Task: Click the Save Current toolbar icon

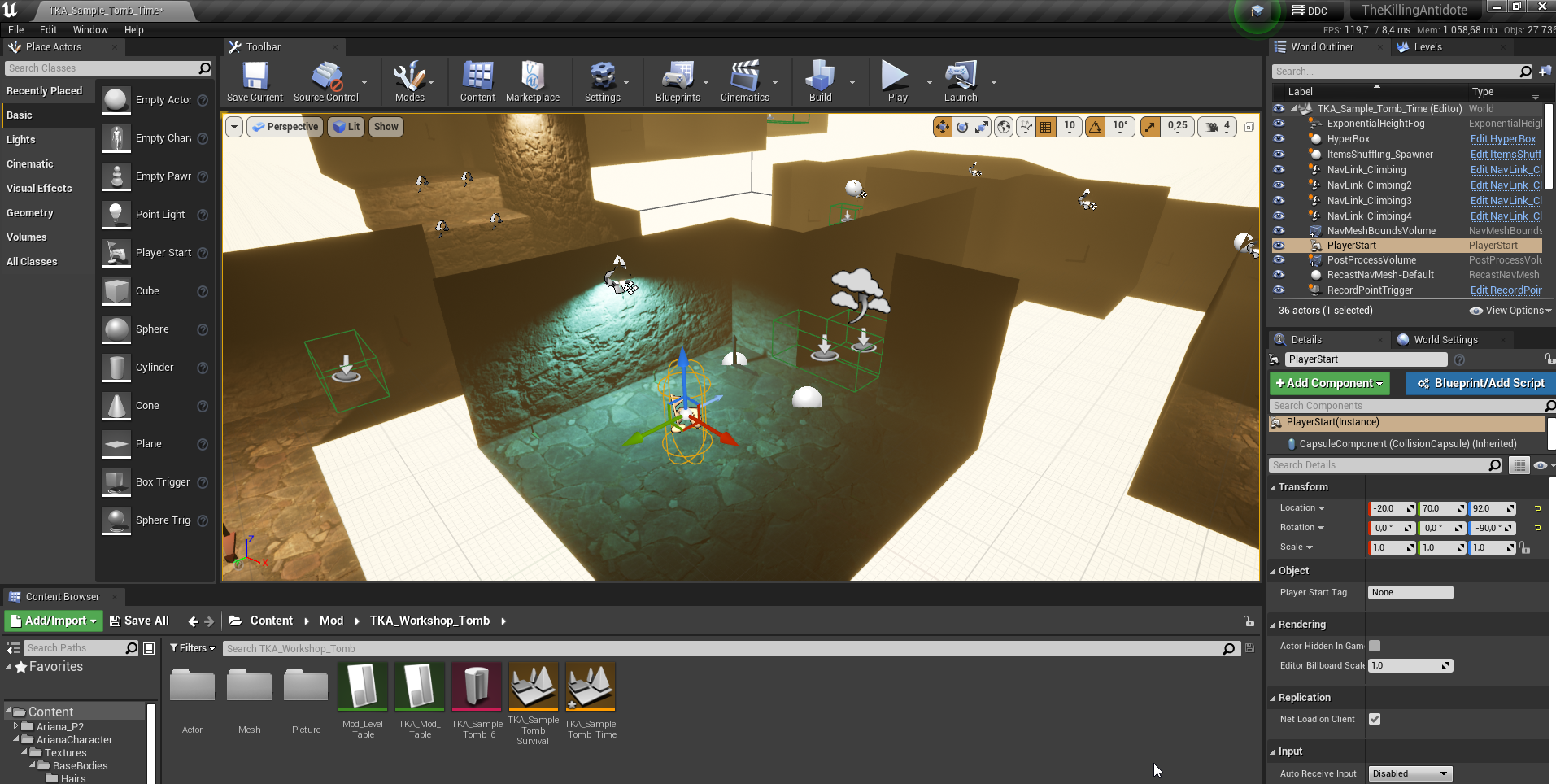Action: tap(255, 81)
